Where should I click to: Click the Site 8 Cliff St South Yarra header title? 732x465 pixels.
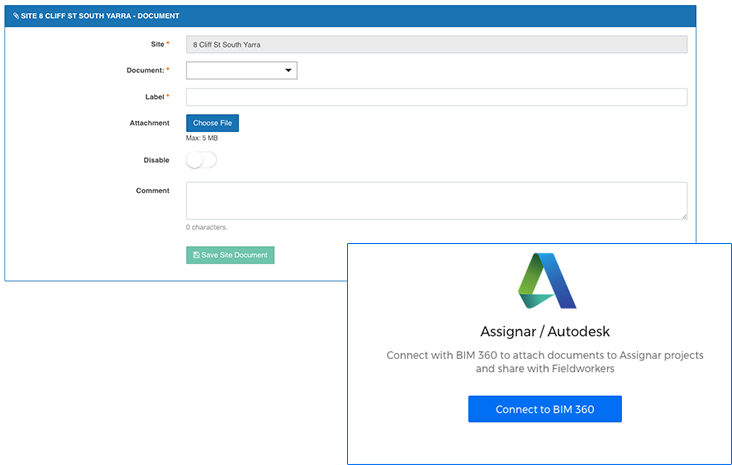[x=100, y=16]
